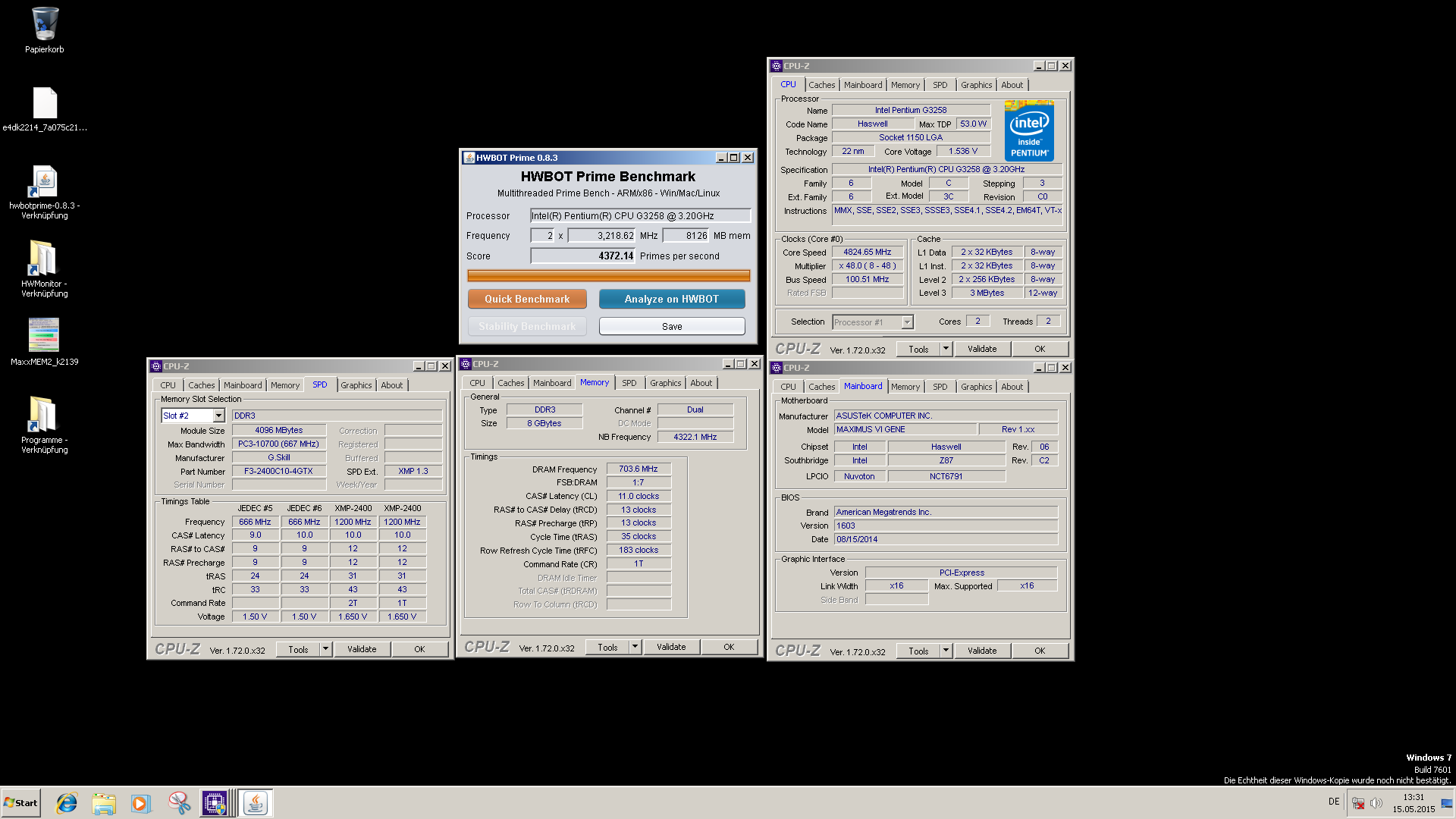Open Memory tab in top-right CPU-Z window

pos(905,85)
